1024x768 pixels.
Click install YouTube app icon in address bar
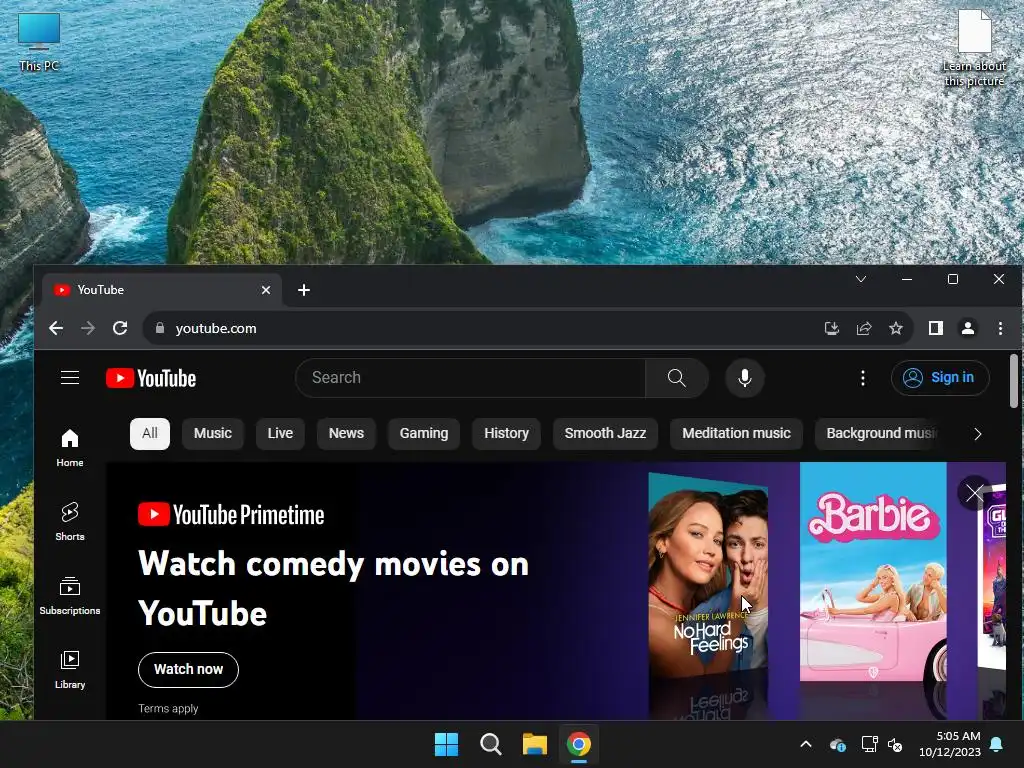click(831, 328)
